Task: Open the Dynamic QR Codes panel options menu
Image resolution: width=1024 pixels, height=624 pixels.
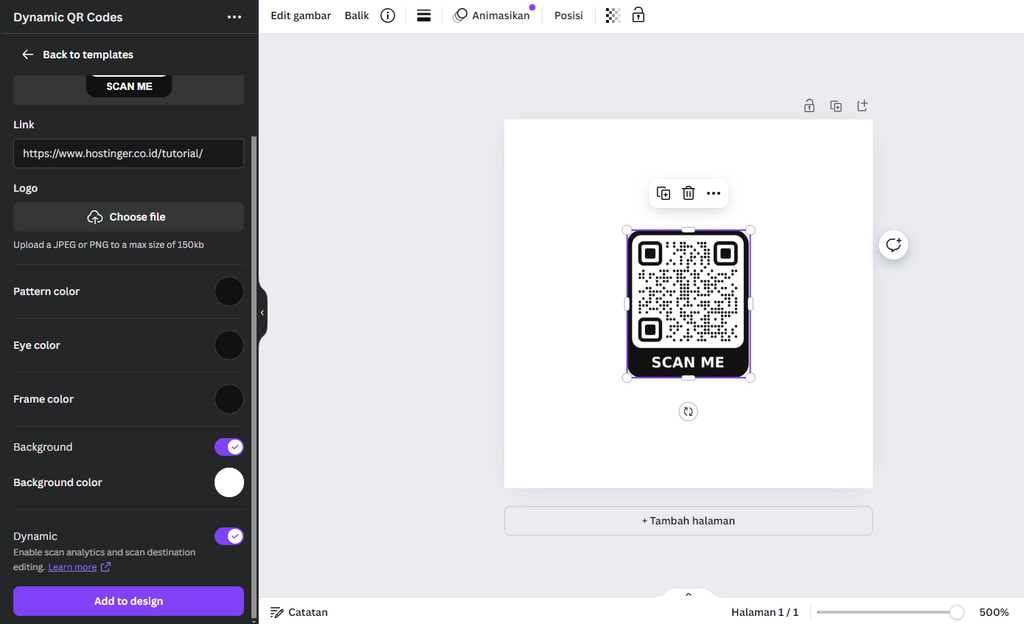Action: click(234, 17)
